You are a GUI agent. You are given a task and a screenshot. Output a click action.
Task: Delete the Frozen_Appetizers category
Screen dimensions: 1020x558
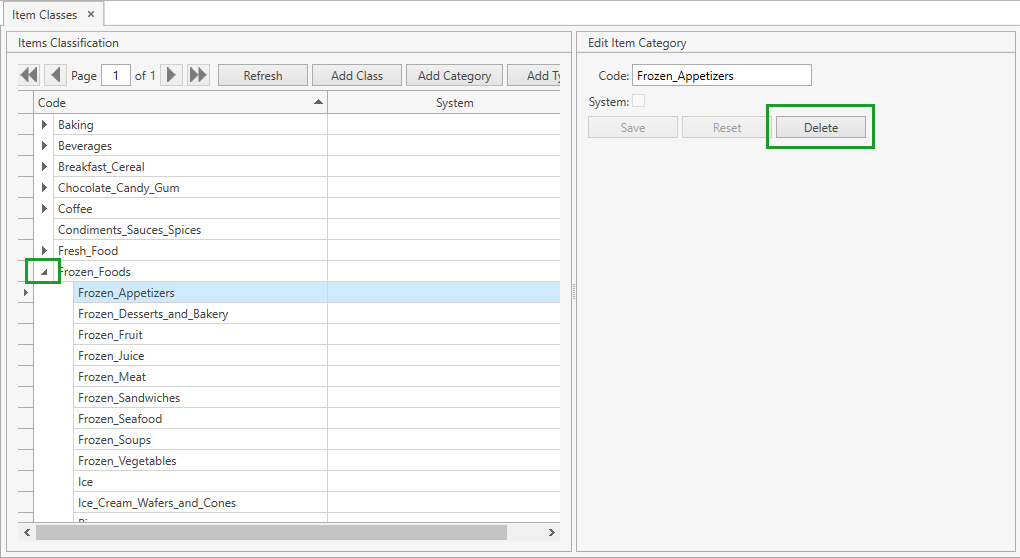coord(820,128)
